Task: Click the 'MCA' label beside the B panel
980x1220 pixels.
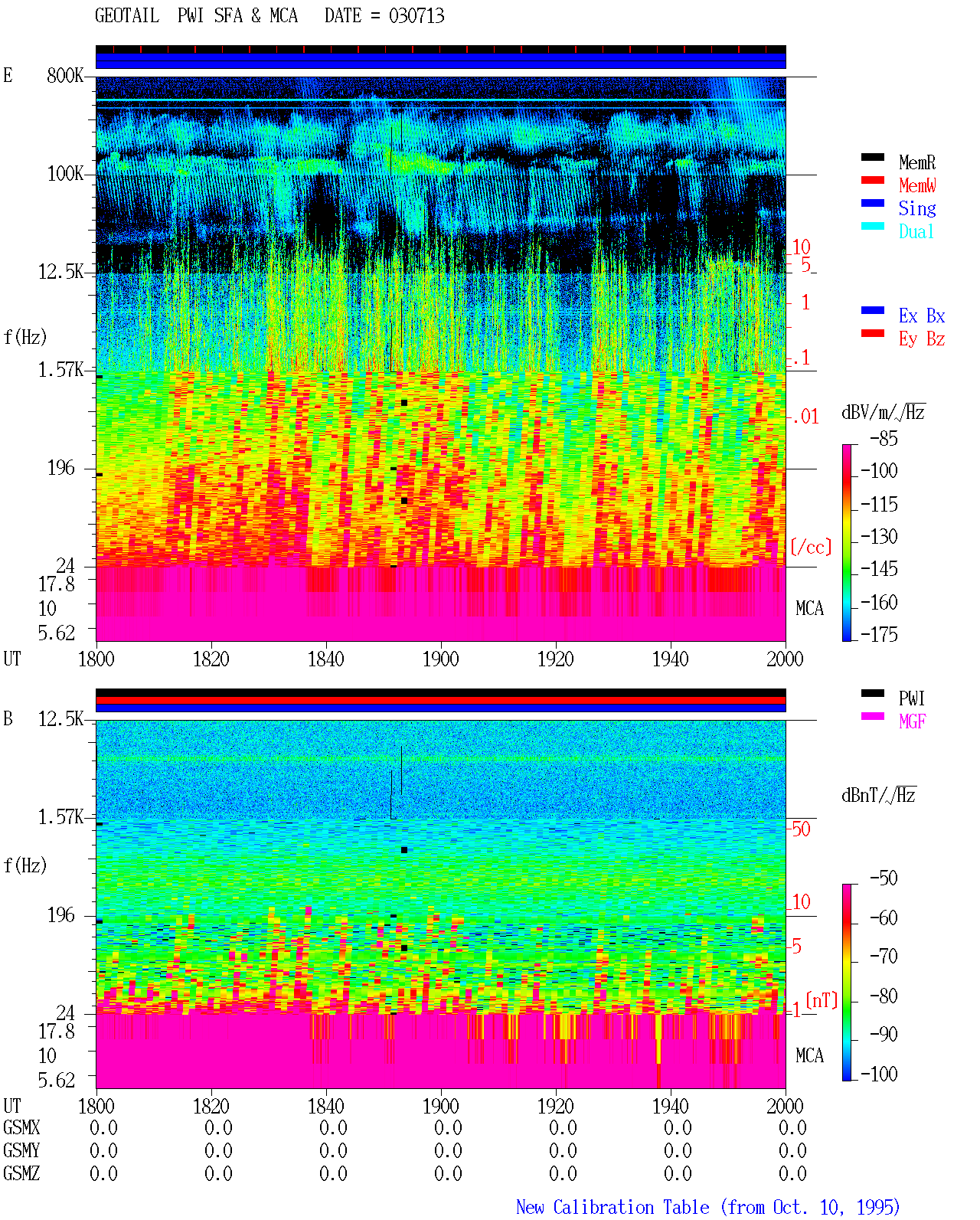Action: tap(809, 1055)
